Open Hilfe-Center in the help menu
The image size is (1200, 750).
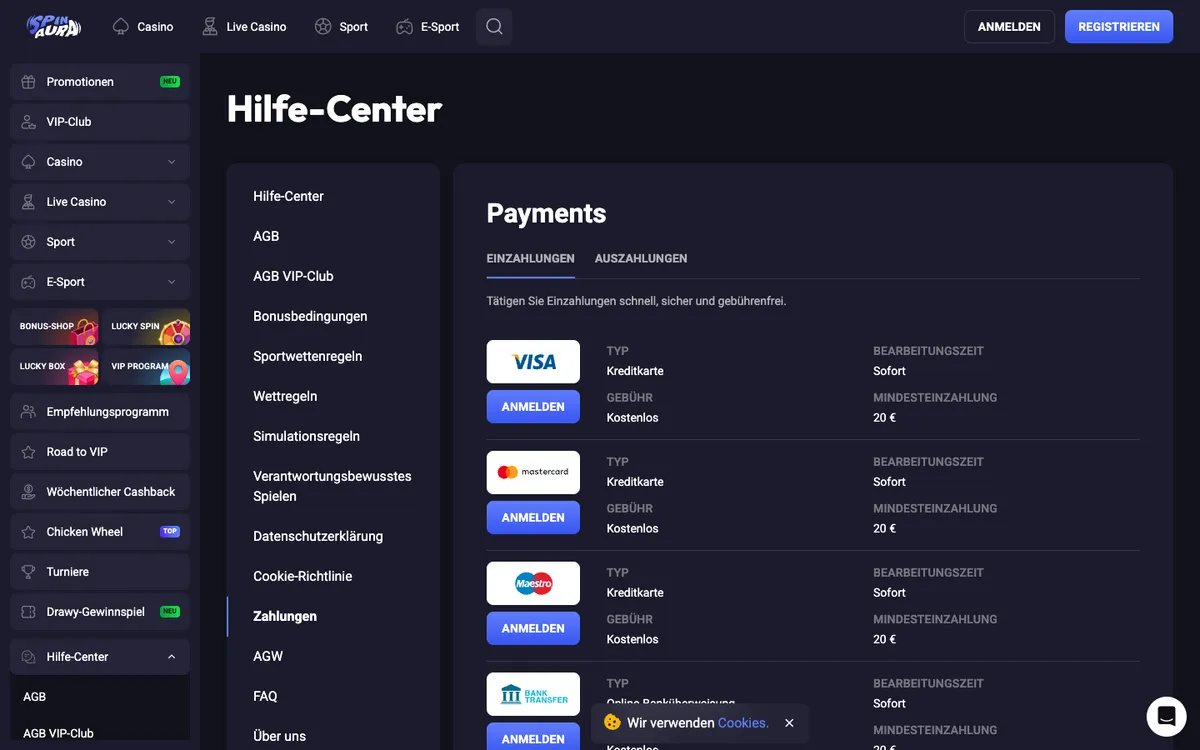pyautogui.click(x=288, y=196)
